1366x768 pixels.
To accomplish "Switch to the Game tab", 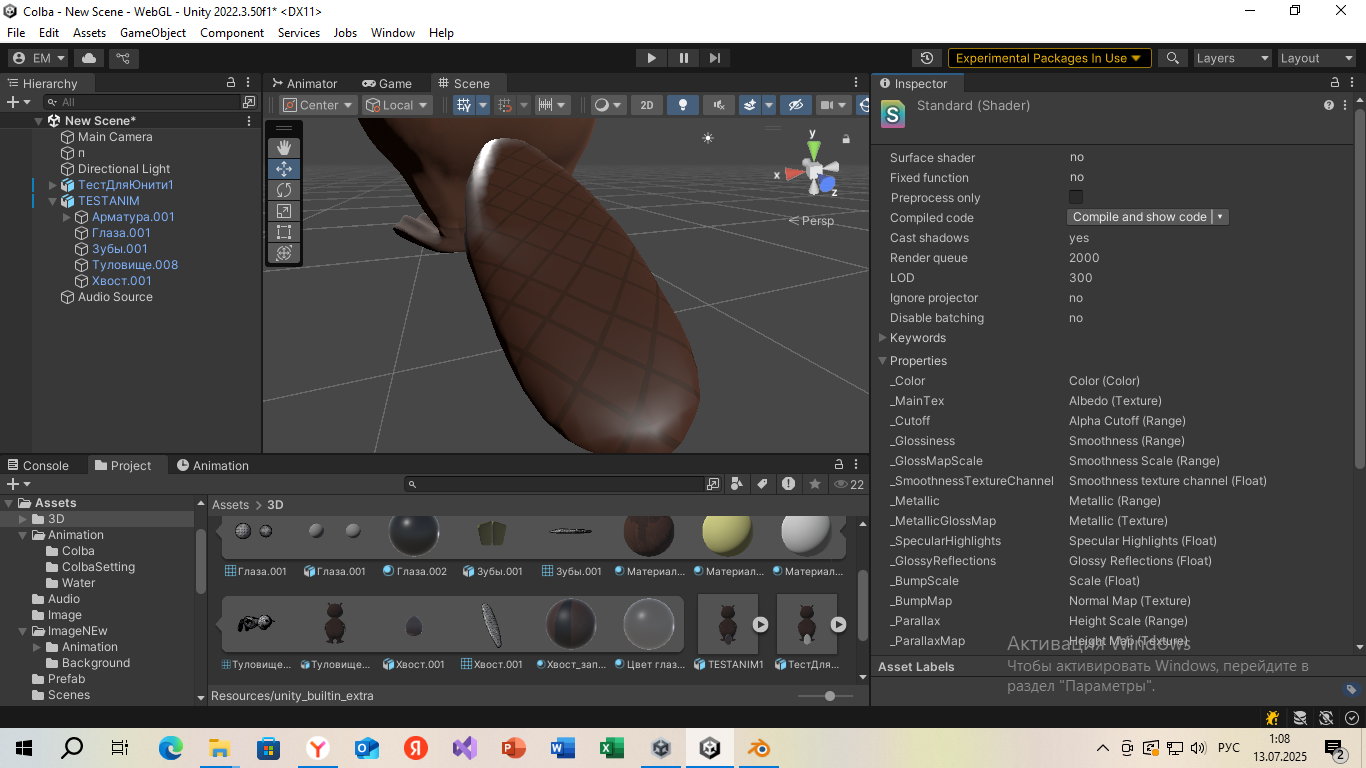I will [x=387, y=84].
